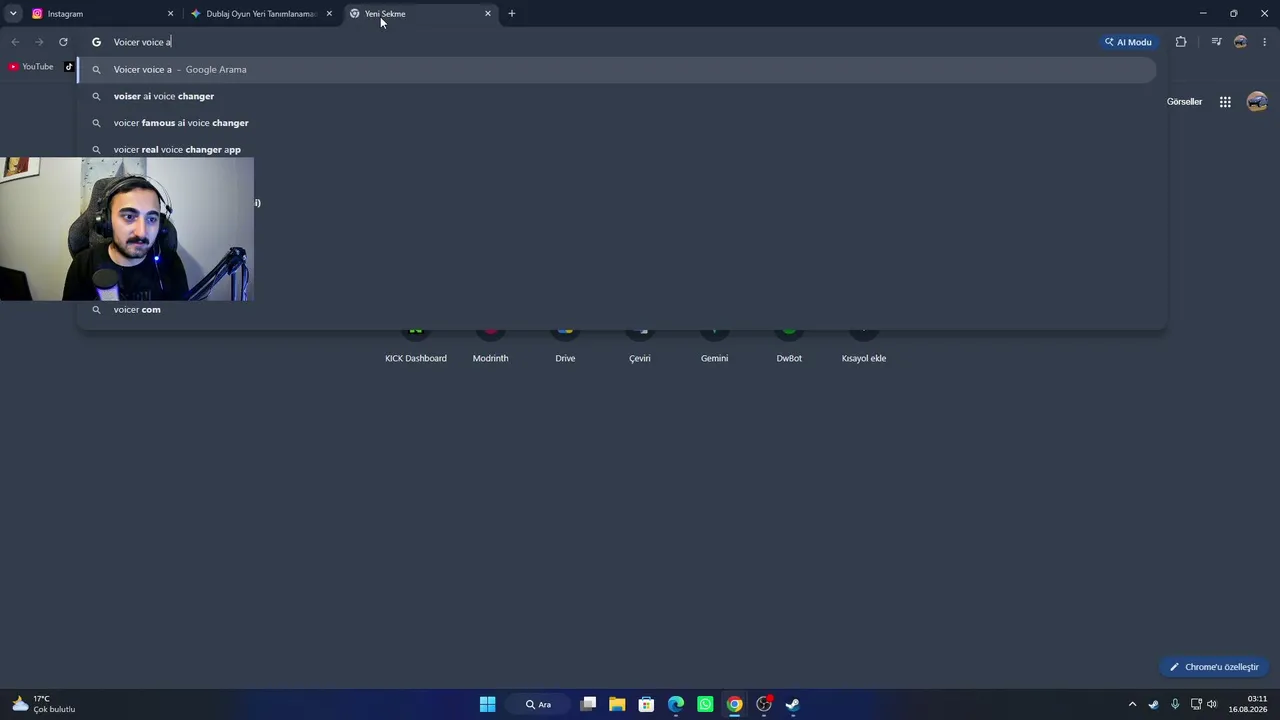This screenshot has height=720, width=1280.
Task: Click the taskbar Ara search box
Action: (x=539, y=704)
